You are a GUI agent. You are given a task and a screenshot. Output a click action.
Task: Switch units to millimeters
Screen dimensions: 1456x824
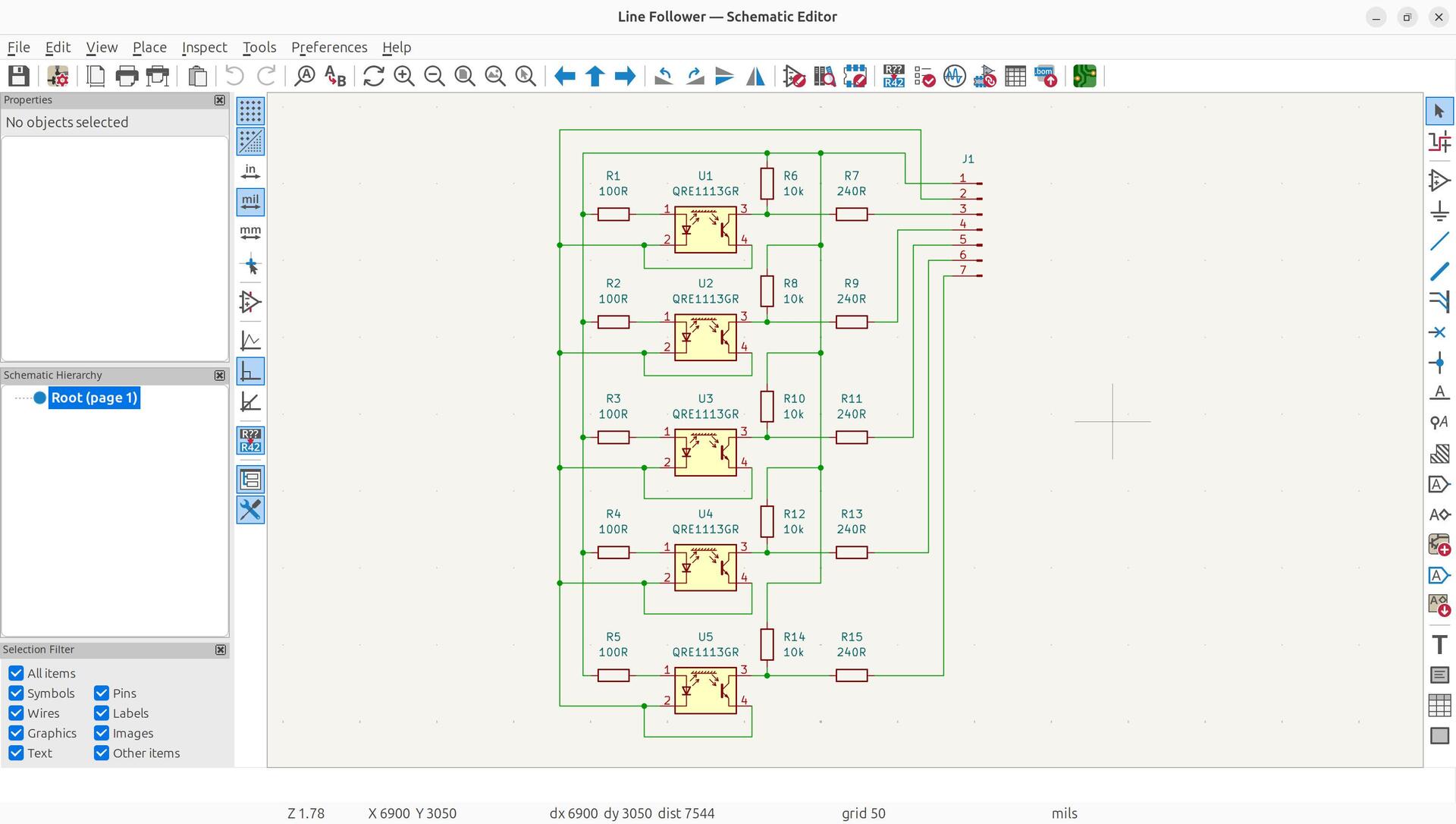[x=250, y=232]
